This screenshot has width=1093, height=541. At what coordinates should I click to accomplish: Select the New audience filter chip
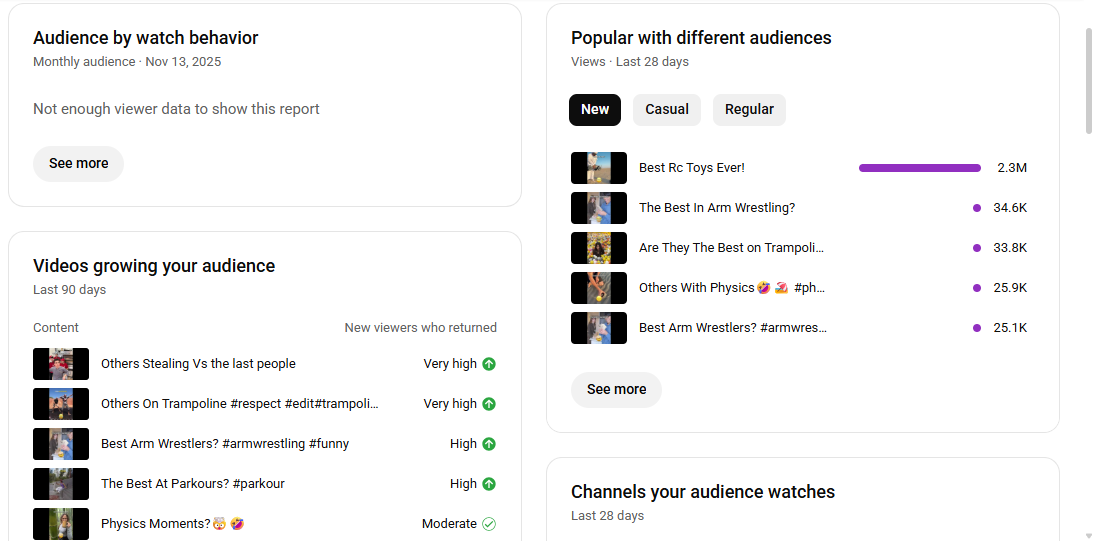coord(595,110)
